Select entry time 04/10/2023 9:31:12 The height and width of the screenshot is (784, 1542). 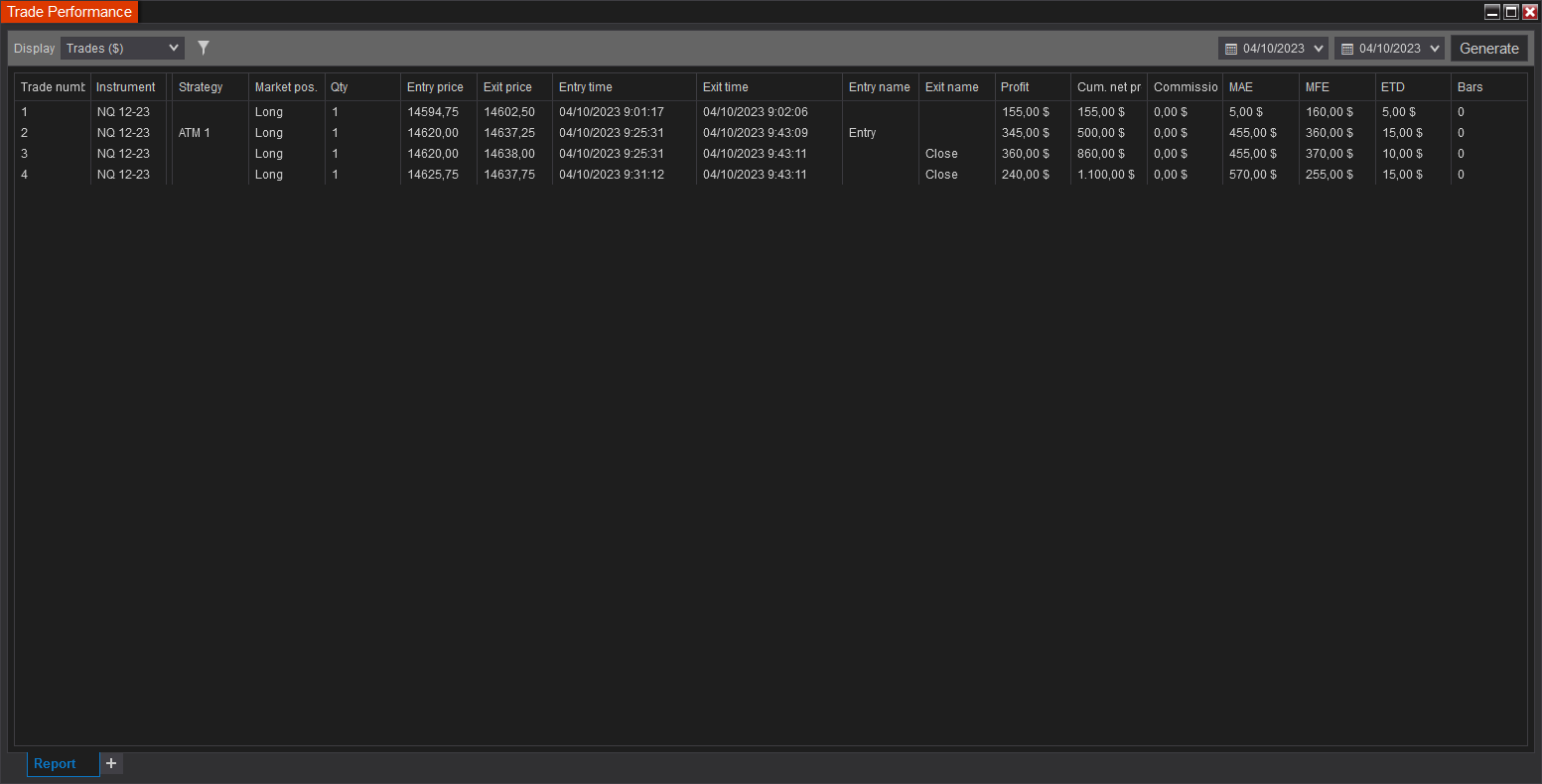pos(612,175)
